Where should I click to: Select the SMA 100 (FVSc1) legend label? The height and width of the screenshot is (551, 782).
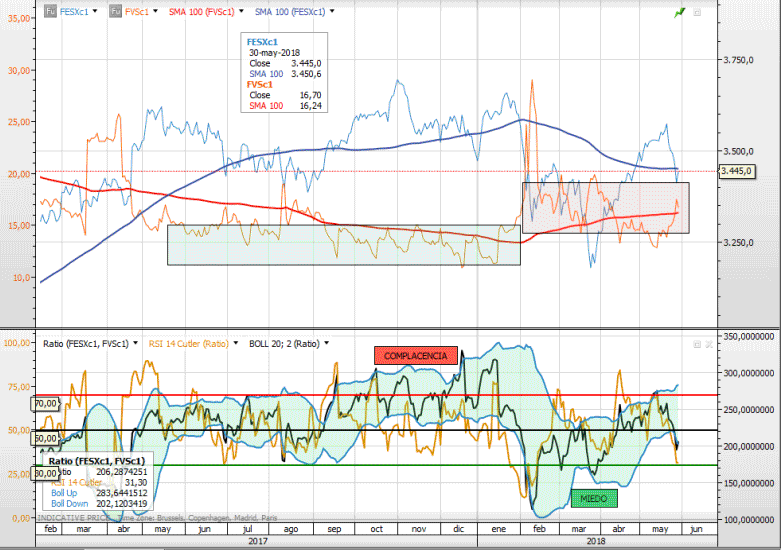(201, 11)
